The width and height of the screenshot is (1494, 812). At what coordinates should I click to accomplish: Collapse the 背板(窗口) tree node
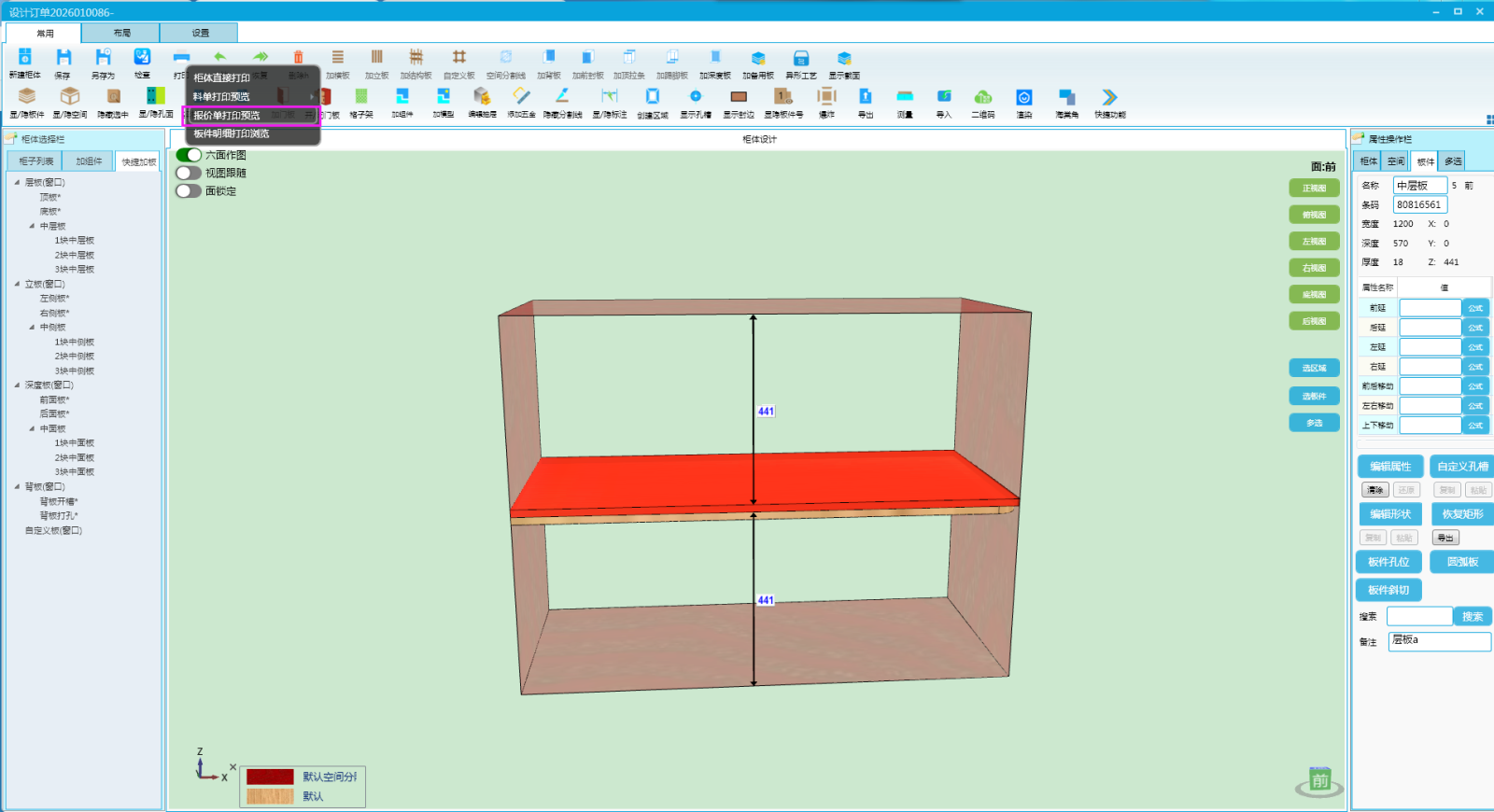pos(17,486)
